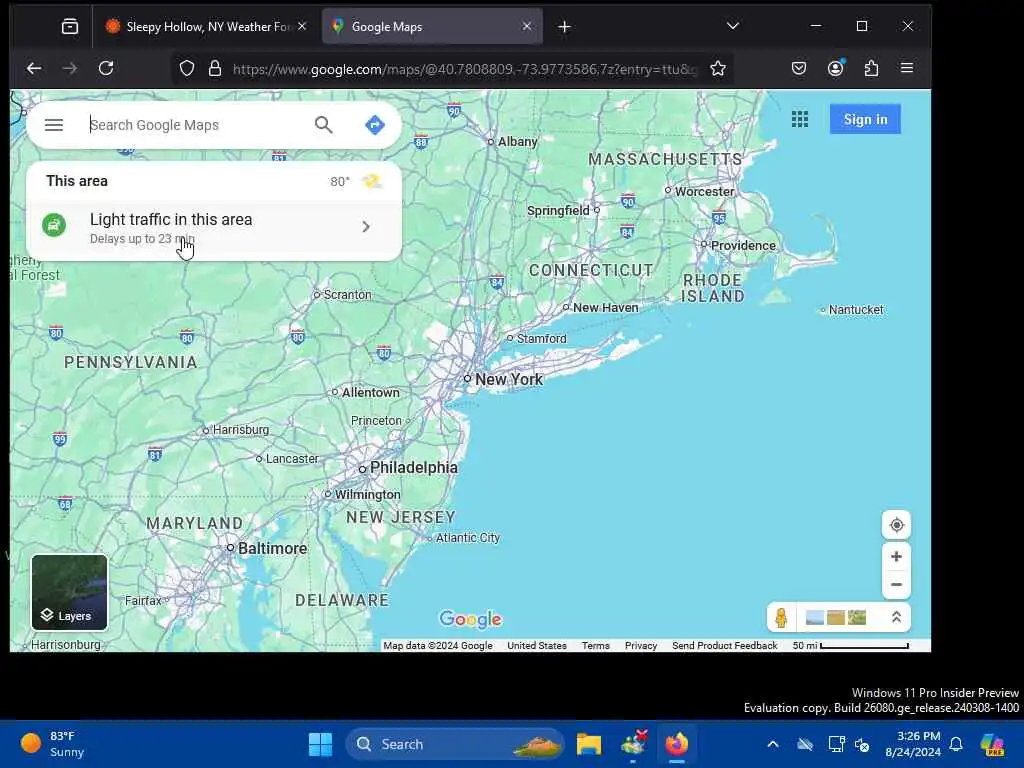Toggle the 50 mi map scale
Image resolution: width=1024 pixels, height=768 pixels.
[850, 645]
